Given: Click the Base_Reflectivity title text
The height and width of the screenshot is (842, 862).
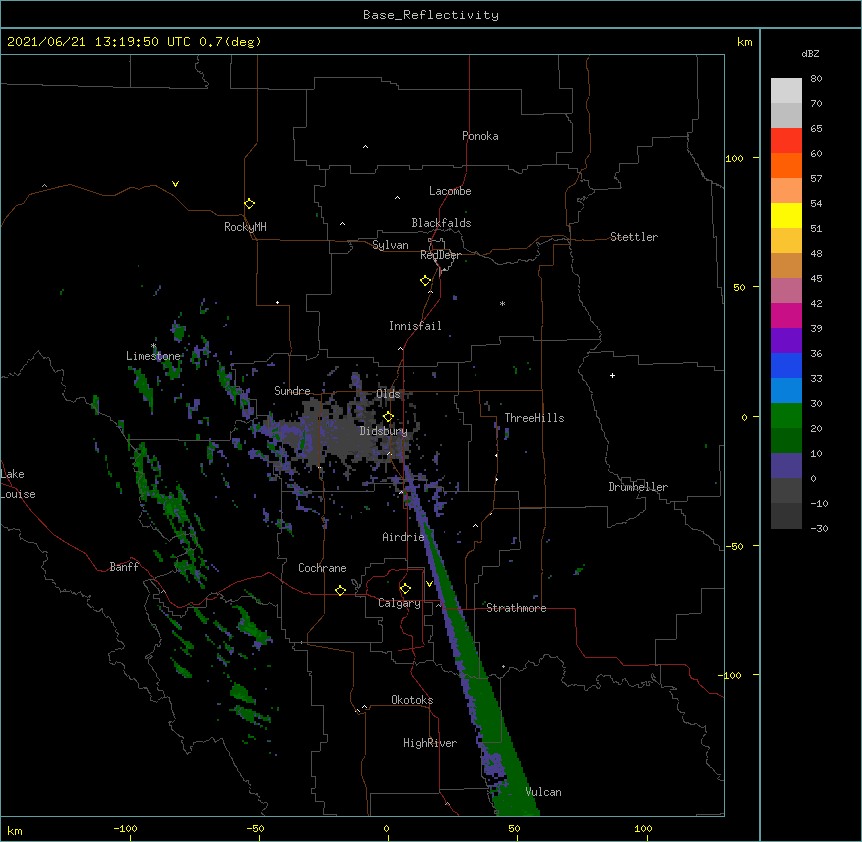Looking at the screenshot, I should (x=431, y=15).
